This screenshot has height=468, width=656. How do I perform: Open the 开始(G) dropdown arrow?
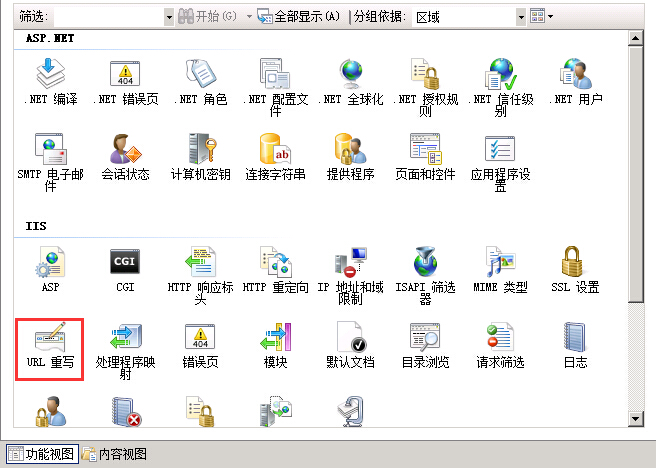point(249,17)
